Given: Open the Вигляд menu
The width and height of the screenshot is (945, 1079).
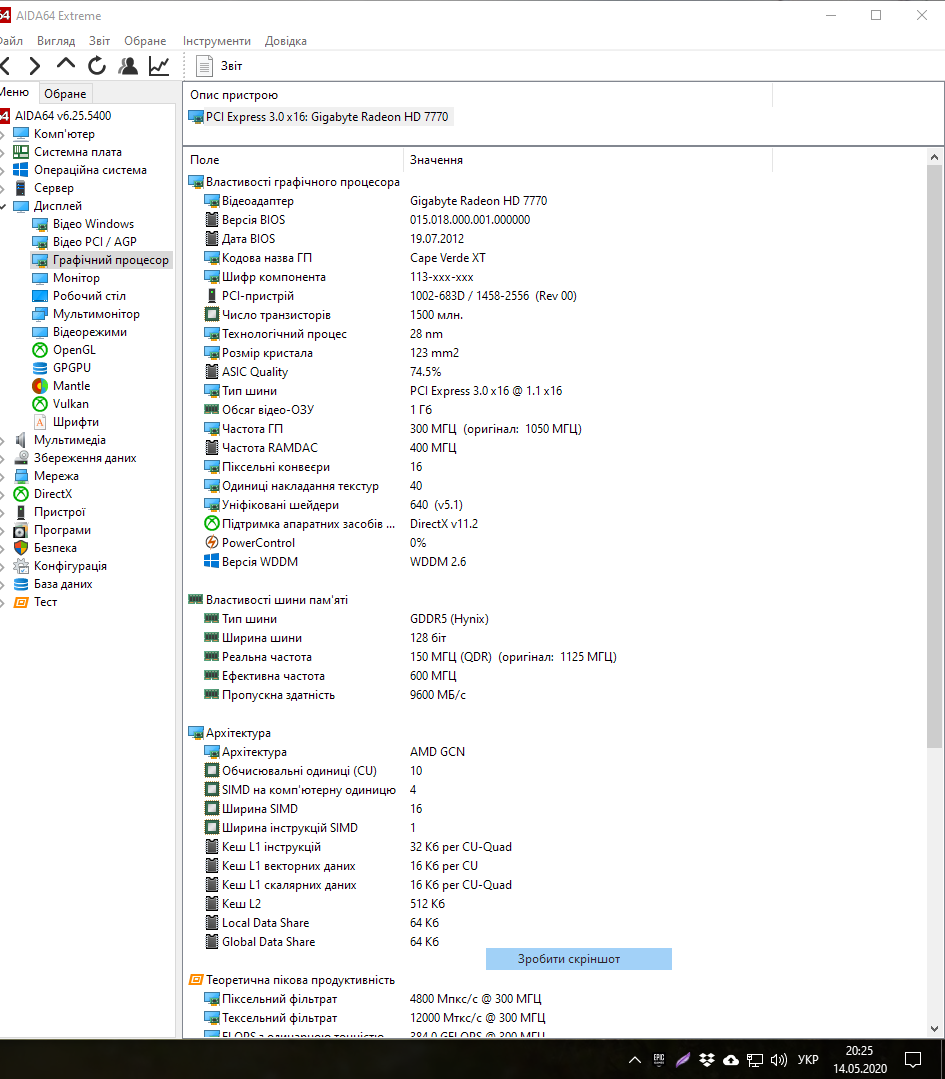Looking at the screenshot, I should pos(56,41).
